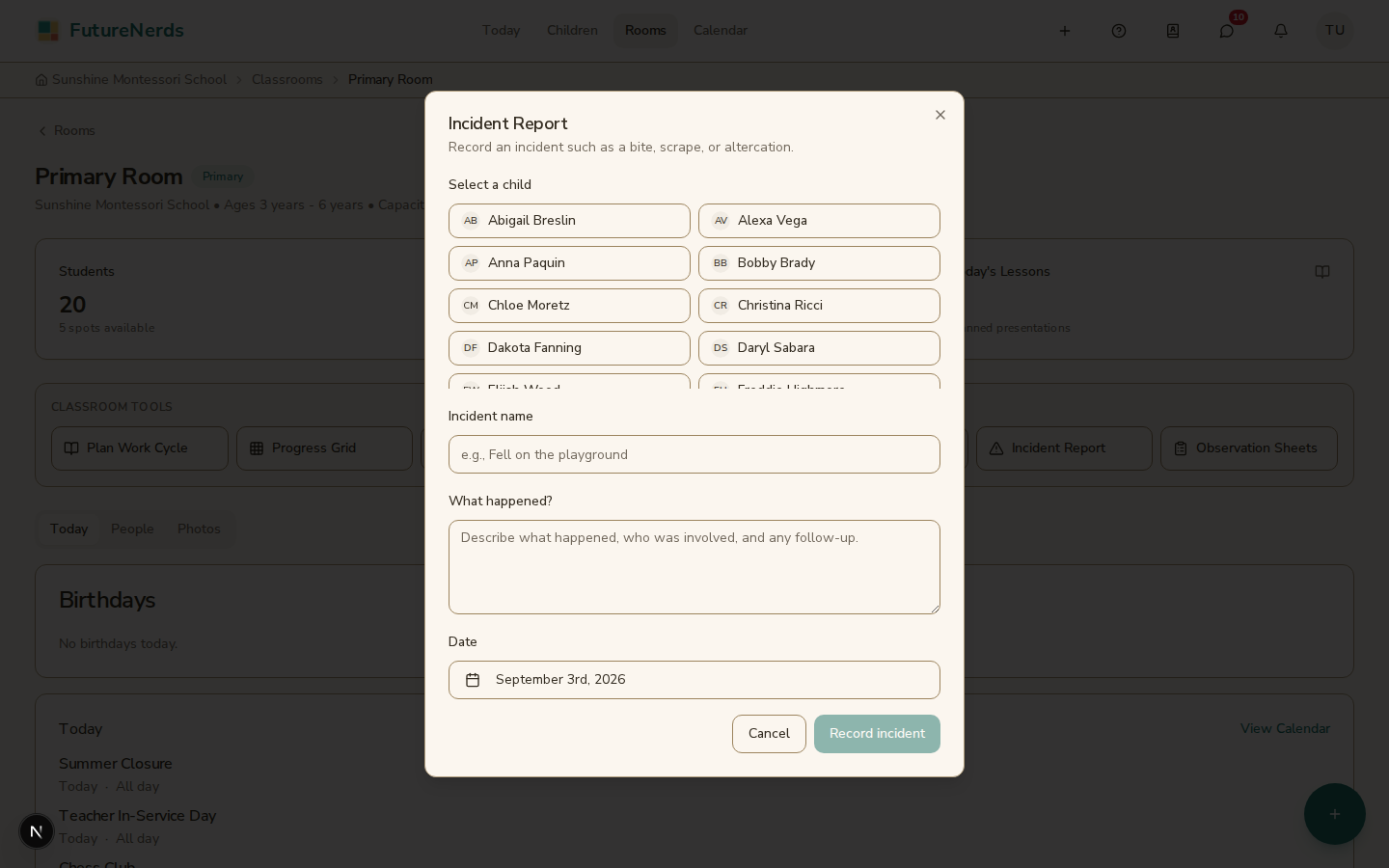The width and height of the screenshot is (1389, 868).
Task: Open the FutureNerds logo home
Action: coord(110,31)
